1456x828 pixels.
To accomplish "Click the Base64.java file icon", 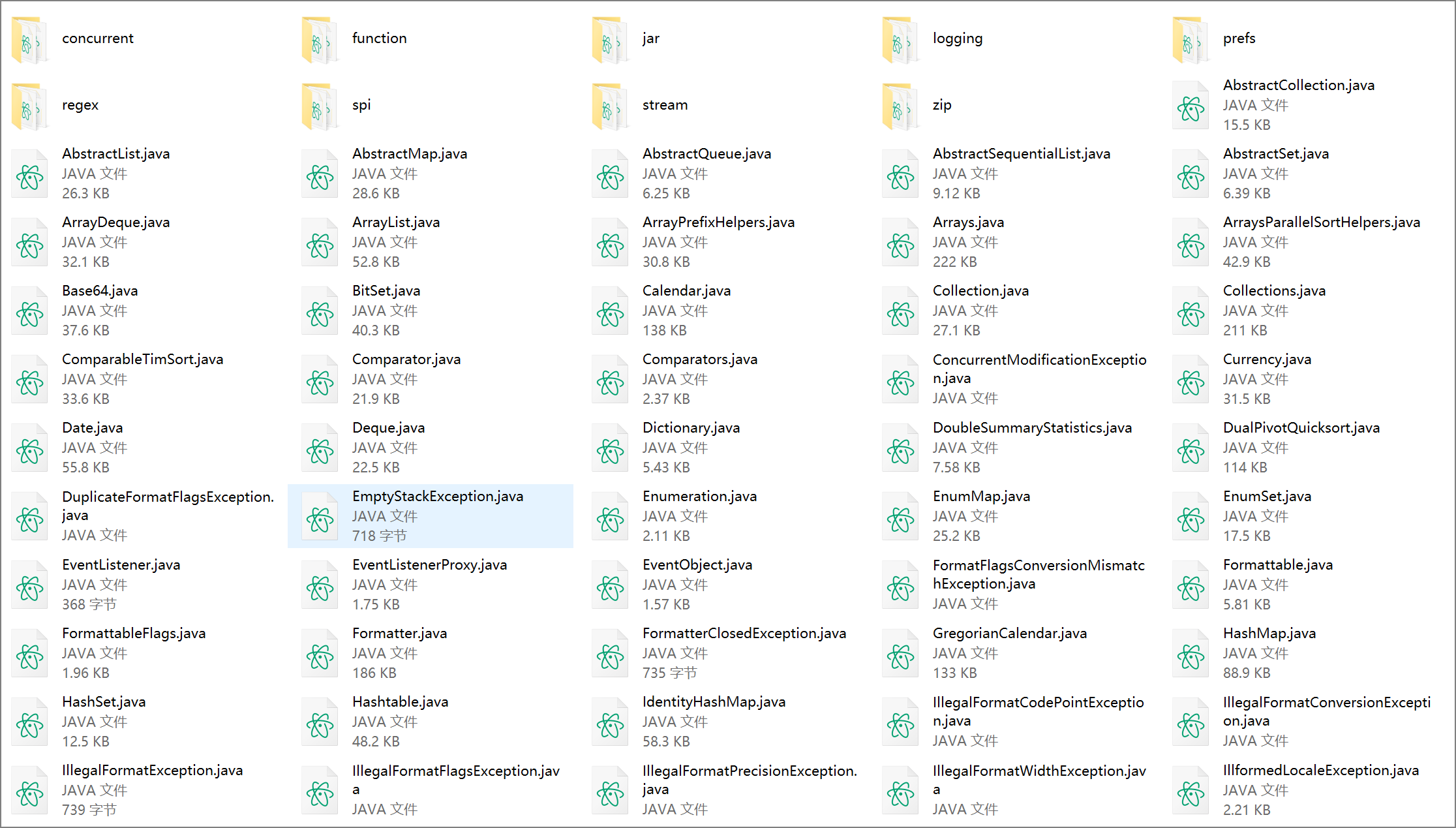I will [30, 311].
